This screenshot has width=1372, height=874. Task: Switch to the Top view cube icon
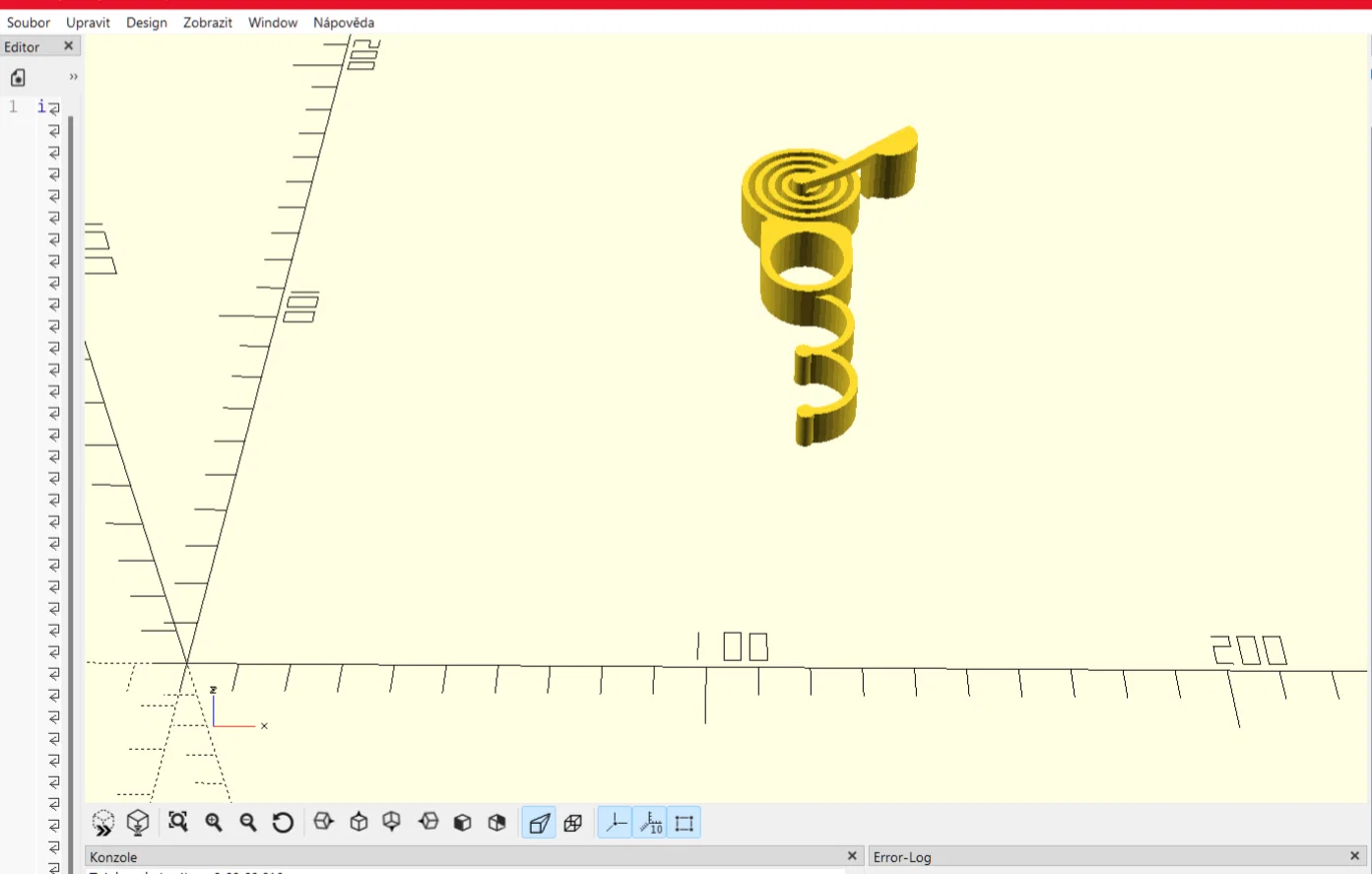coord(359,822)
